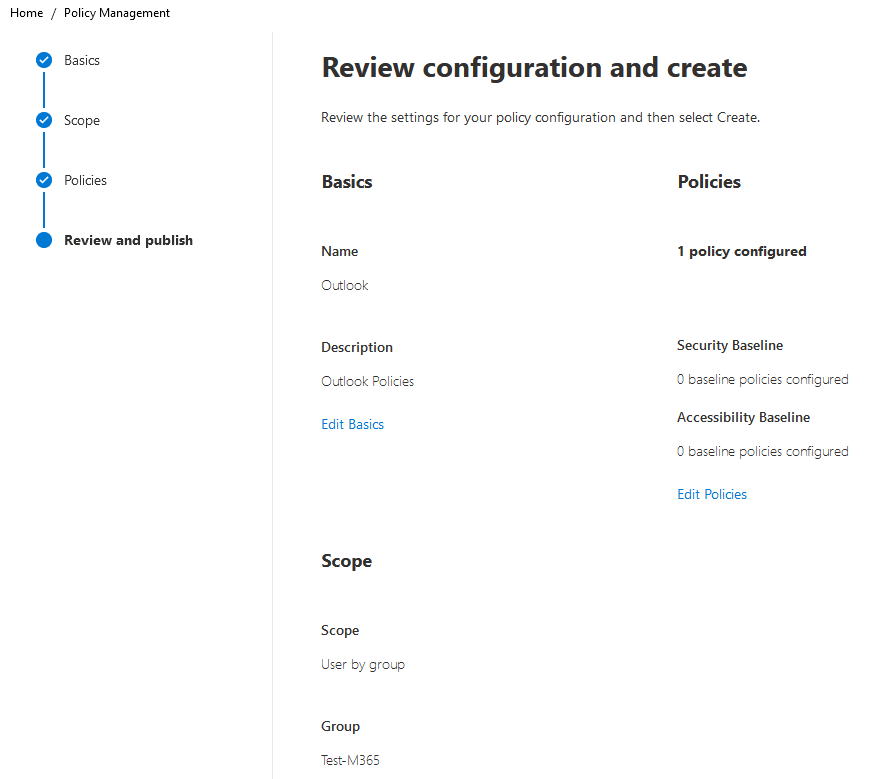This screenshot has width=870, height=779.
Task: Click the Scope step checkmark icon
Action: click(44, 120)
